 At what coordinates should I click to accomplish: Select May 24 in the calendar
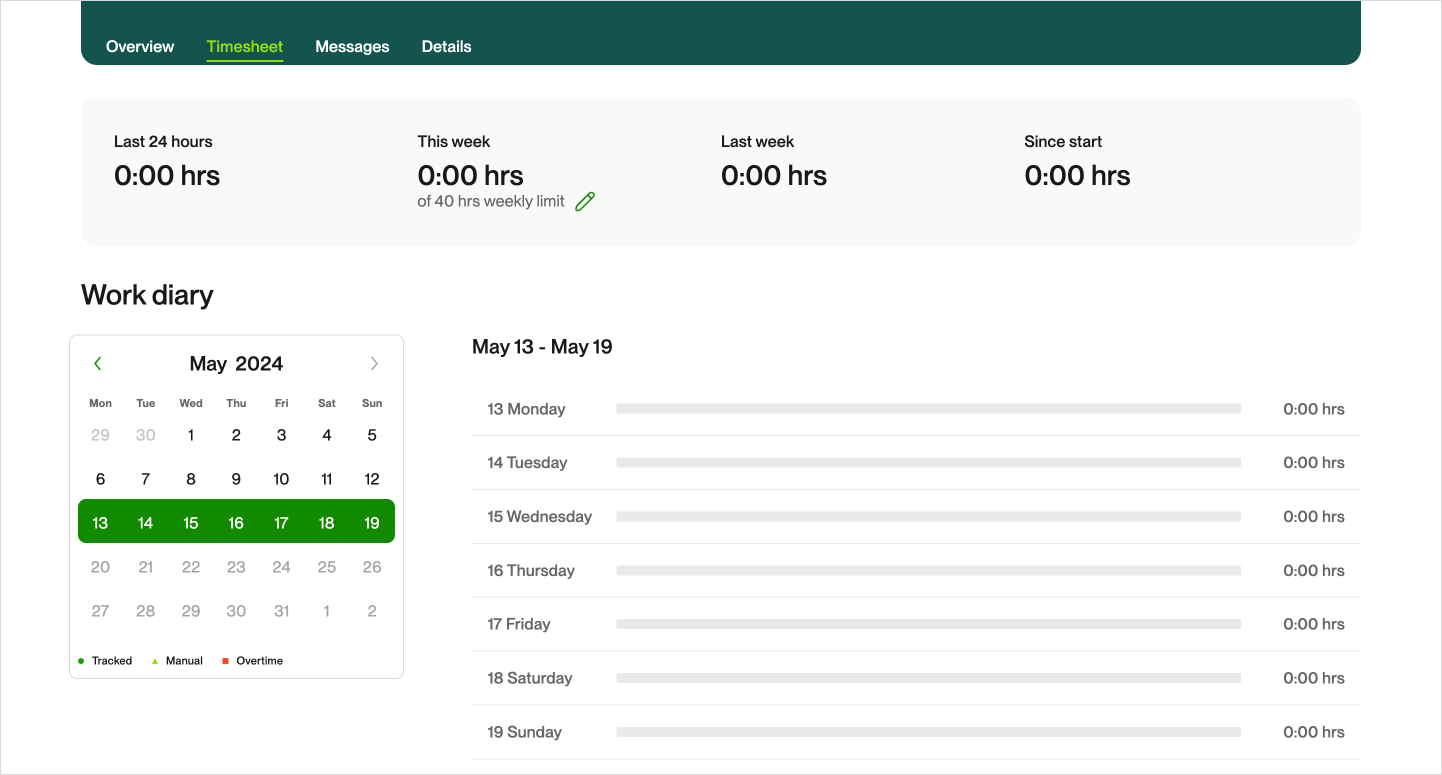click(281, 567)
